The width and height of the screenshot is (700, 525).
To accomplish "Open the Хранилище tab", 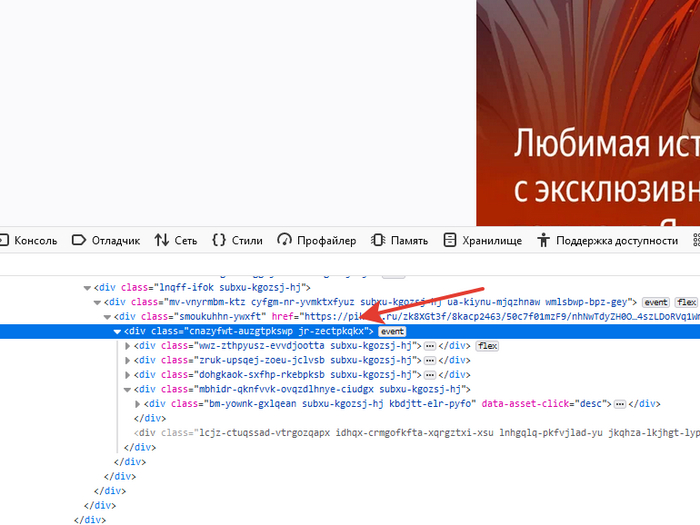I will click(482, 241).
